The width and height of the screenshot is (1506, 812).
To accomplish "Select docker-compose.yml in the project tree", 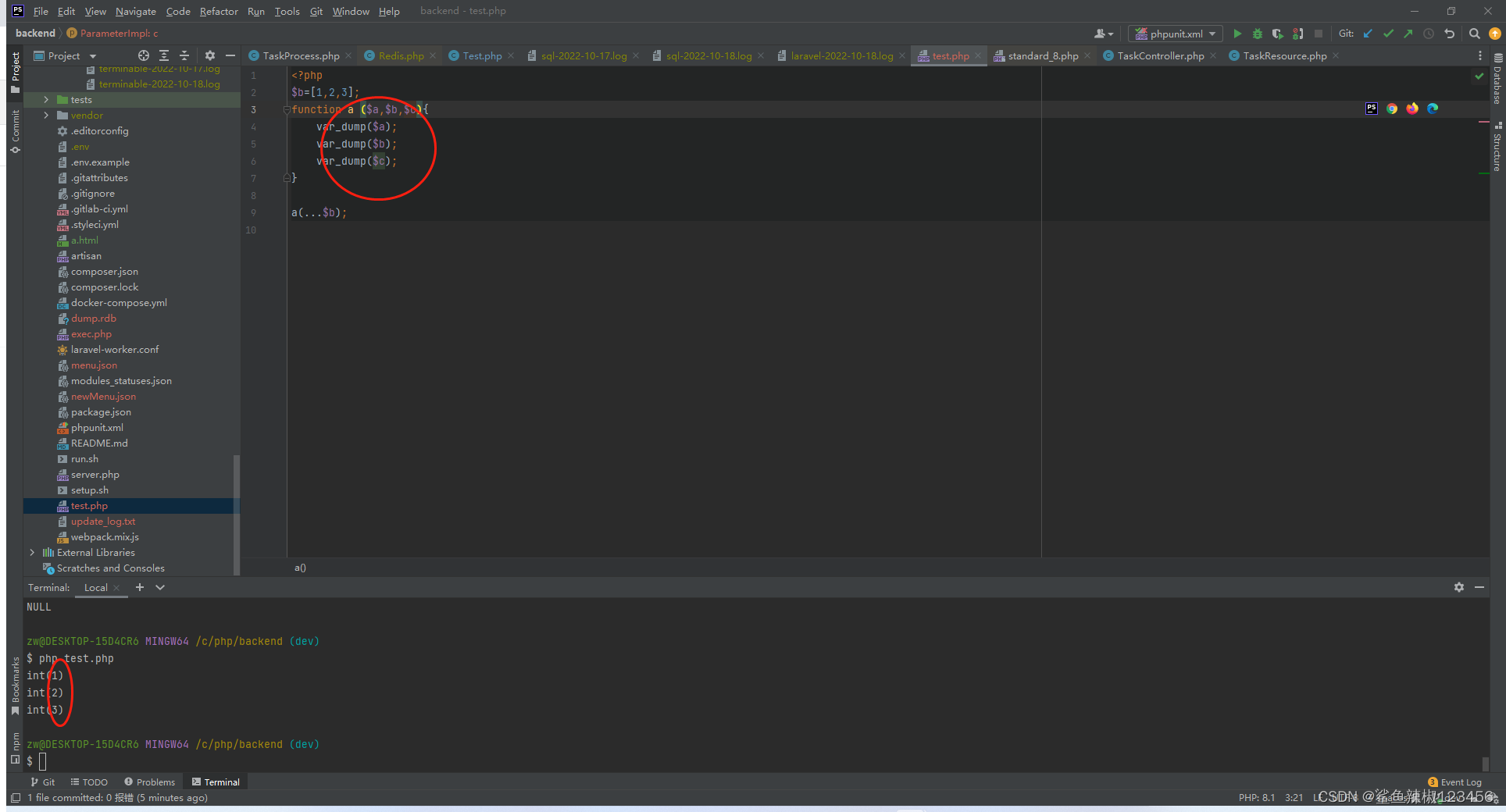I will pyautogui.click(x=119, y=303).
